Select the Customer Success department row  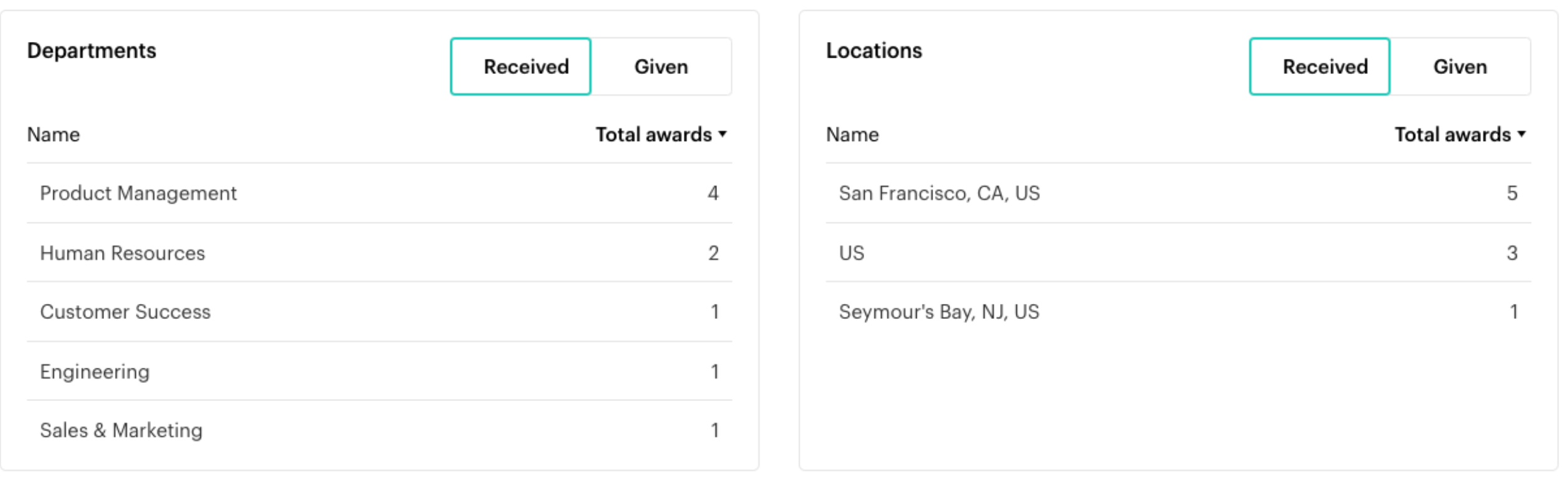tap(379, 311)
